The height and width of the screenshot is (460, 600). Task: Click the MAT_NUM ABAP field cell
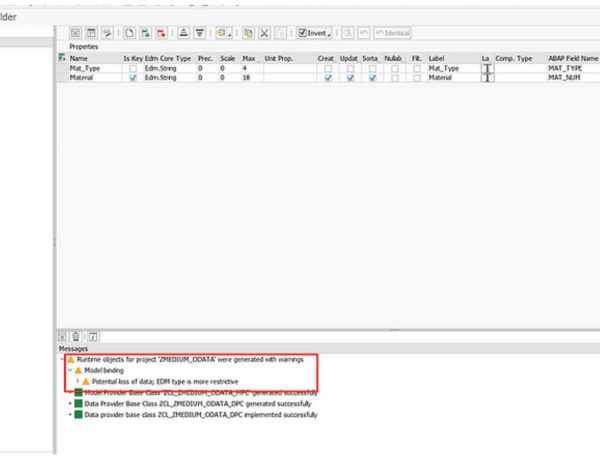pos(564,77)
